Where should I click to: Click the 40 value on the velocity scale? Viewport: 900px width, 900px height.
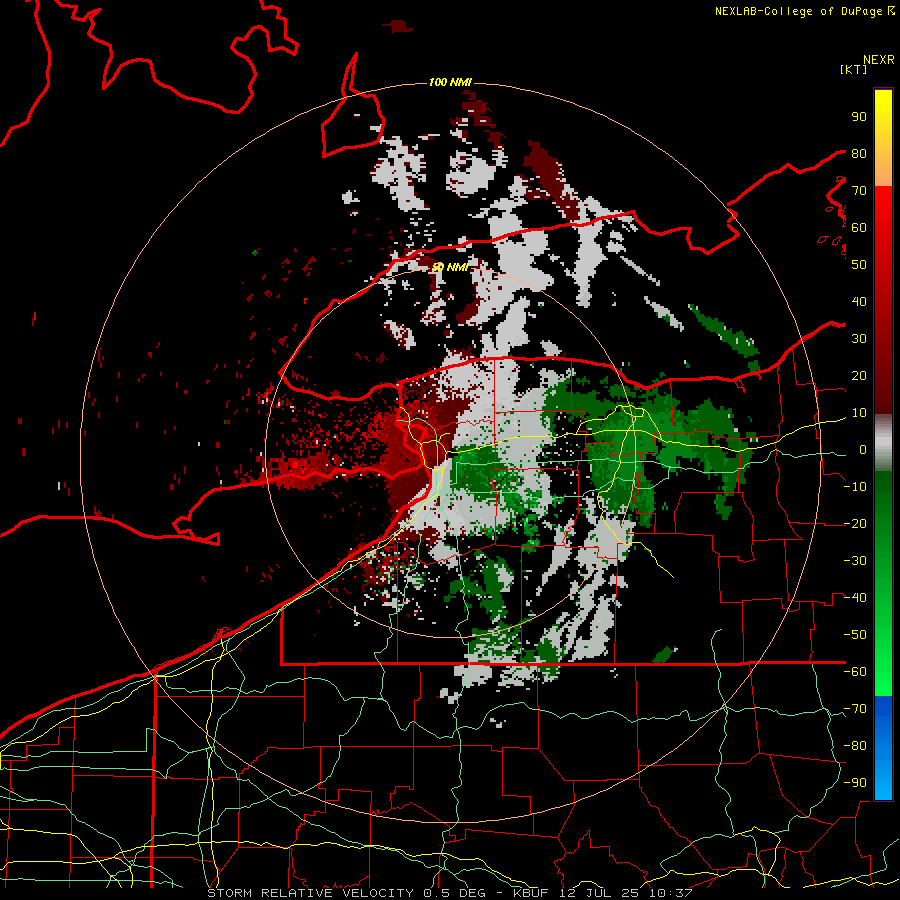pyautogui.click(x=859, y=301)
